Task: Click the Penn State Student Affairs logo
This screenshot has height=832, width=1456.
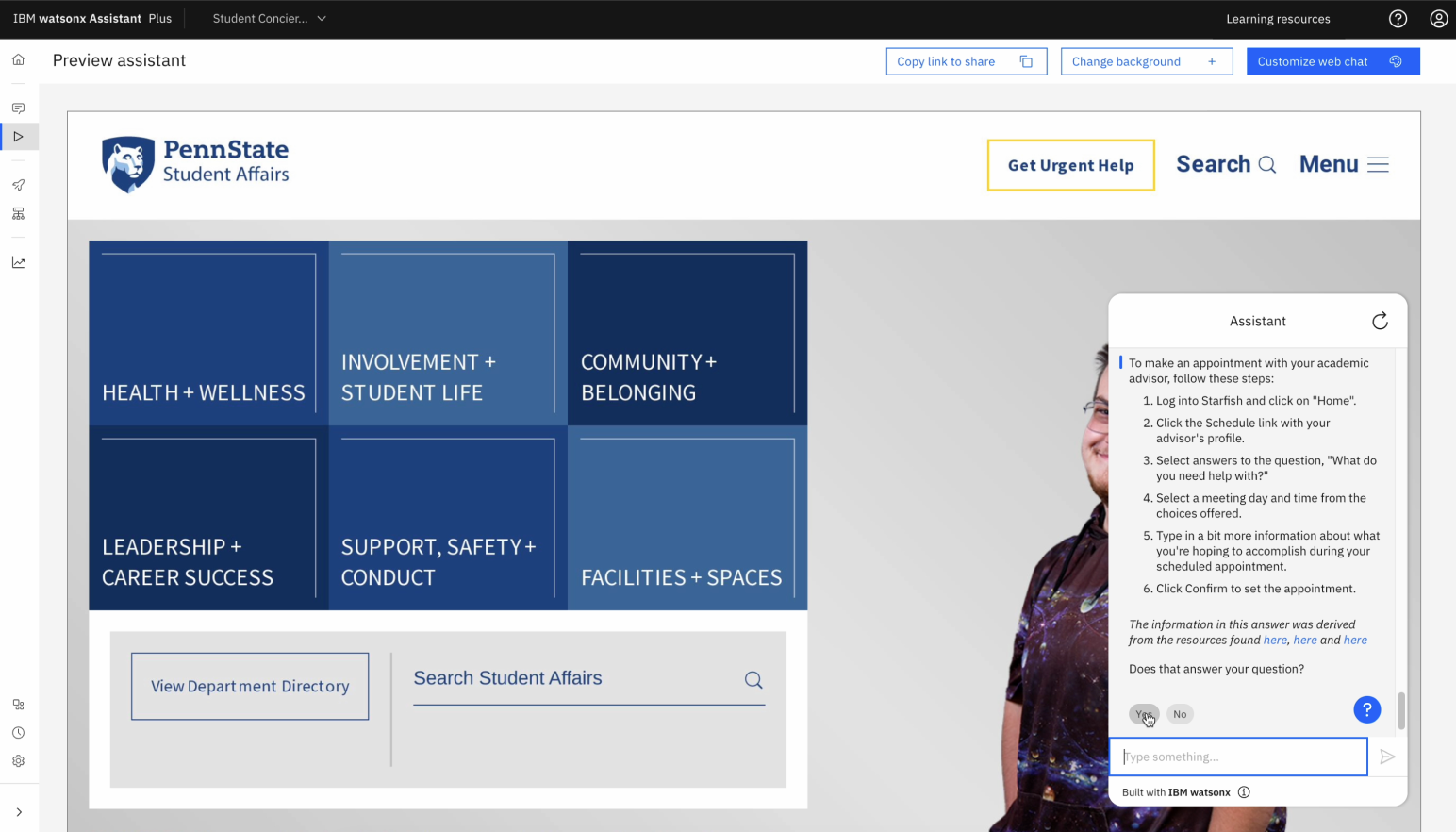Action: pyautogui.click(x=195, y=164)
